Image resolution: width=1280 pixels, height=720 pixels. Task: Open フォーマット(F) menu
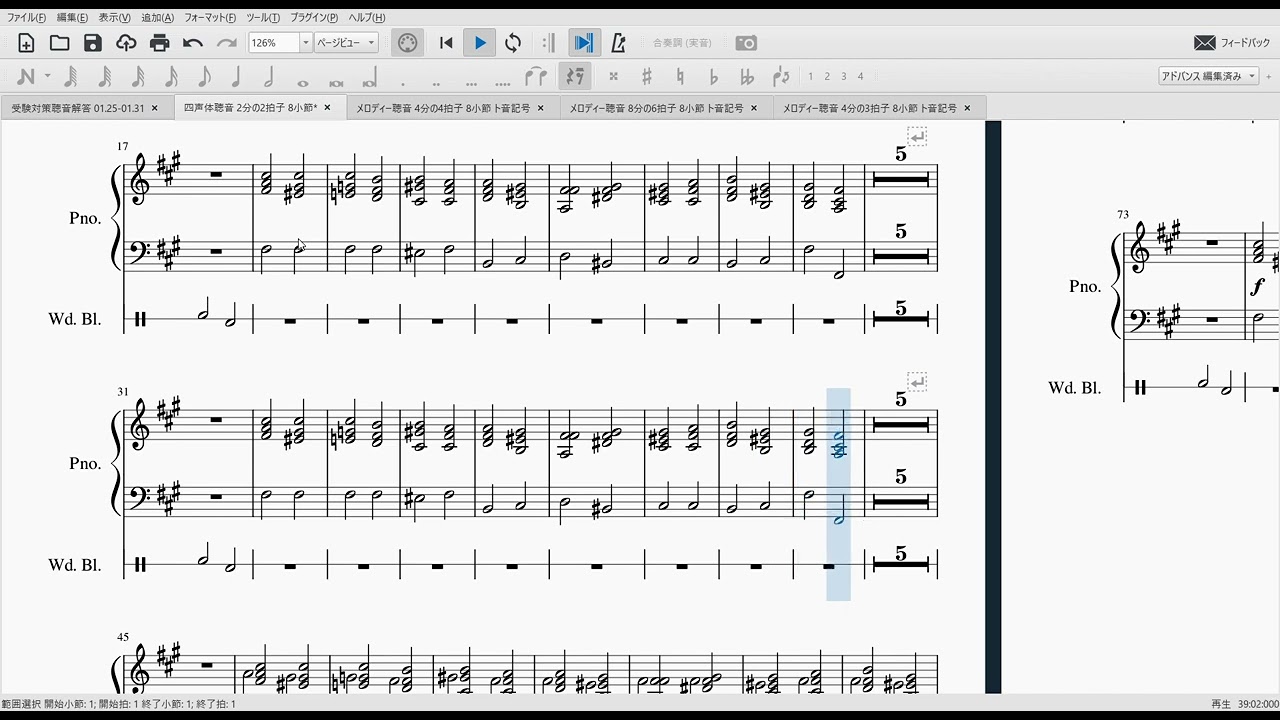[210, 18]
